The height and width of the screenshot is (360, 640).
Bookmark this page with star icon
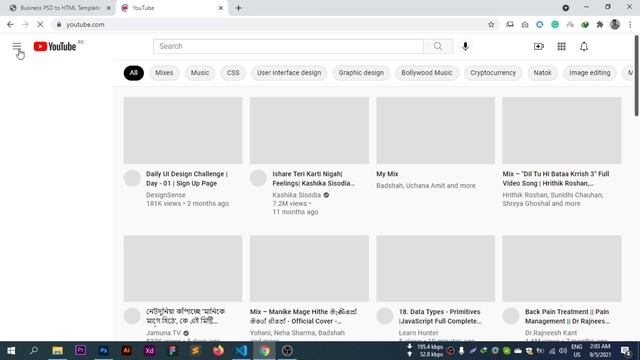[x=491, y=24]
